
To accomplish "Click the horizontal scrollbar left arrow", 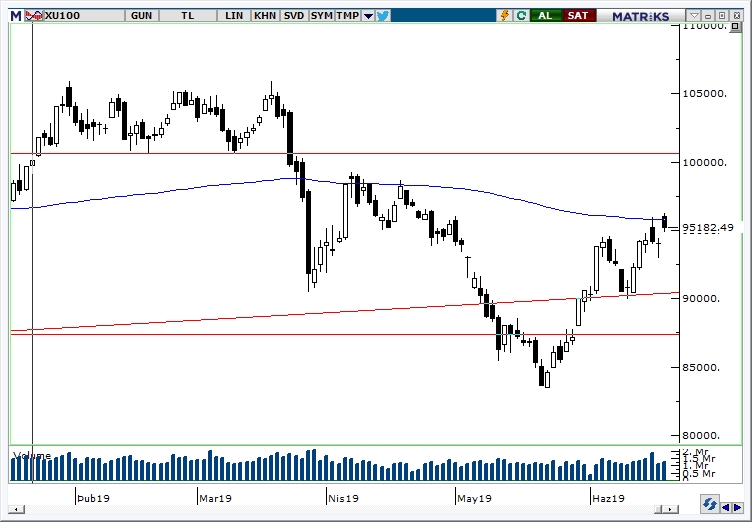I will pos(16,509).
